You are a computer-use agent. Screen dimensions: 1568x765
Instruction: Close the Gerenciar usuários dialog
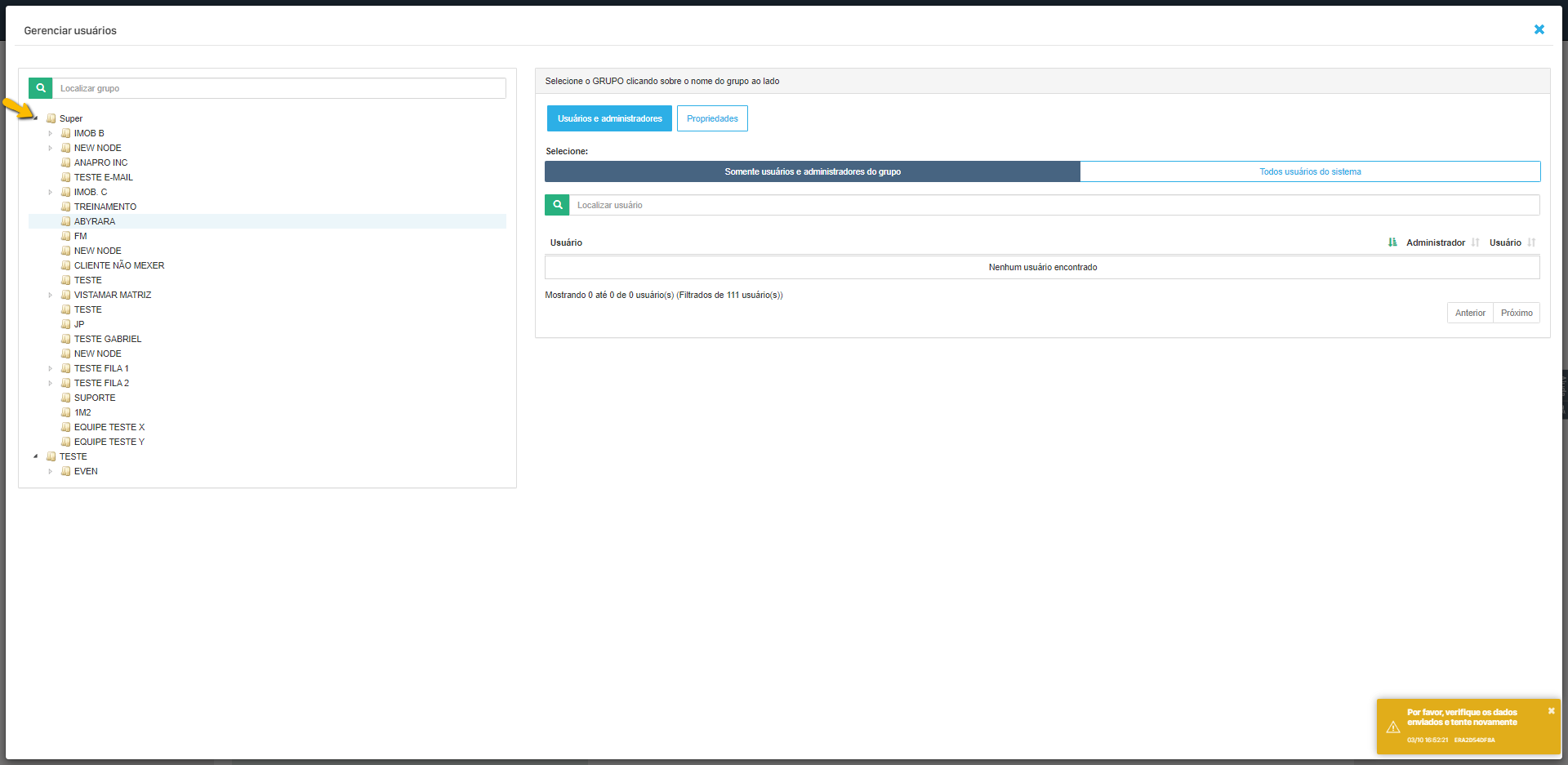pos(1539,29)
